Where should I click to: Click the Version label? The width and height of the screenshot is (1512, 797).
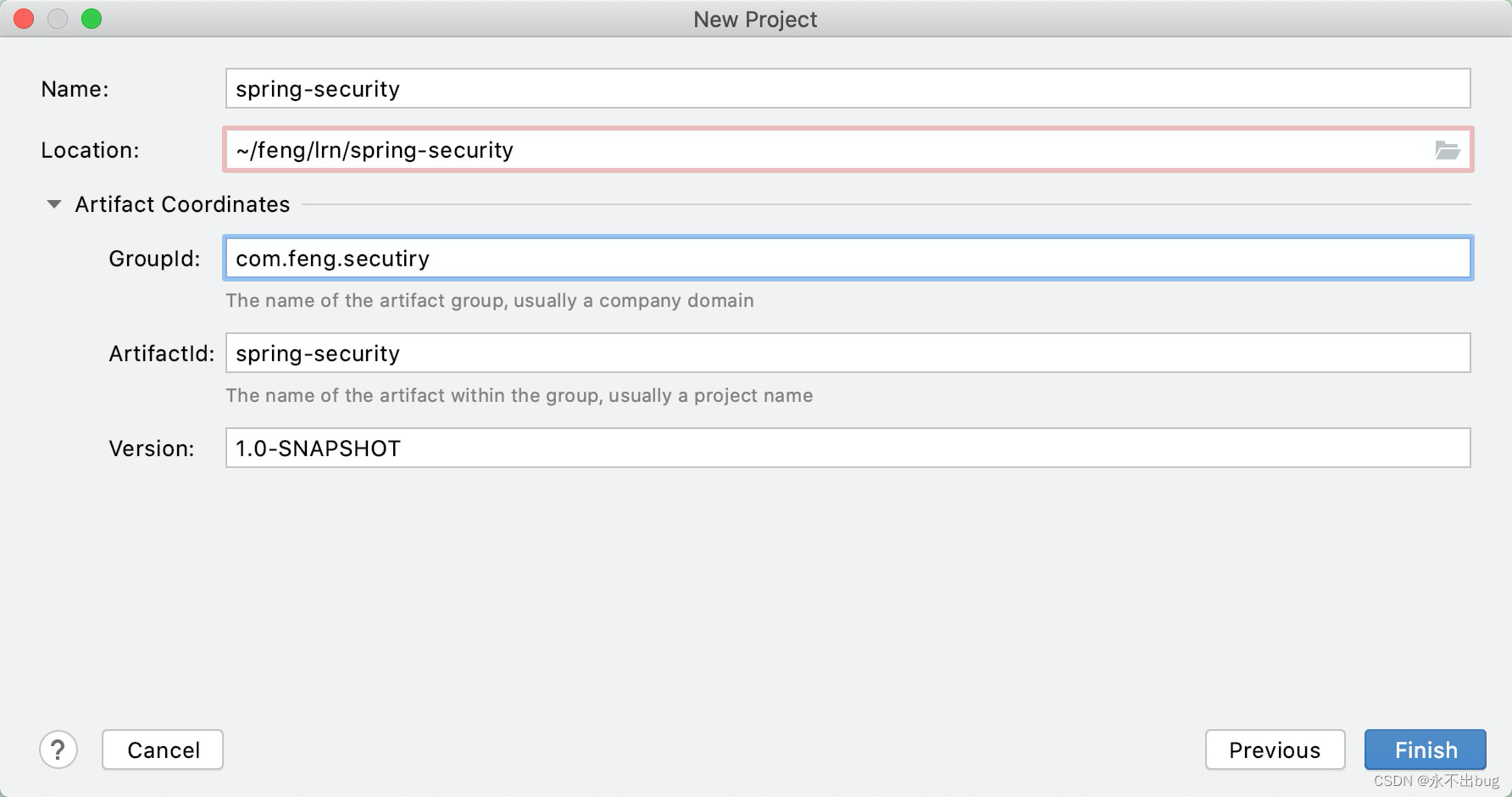[151, 449]
